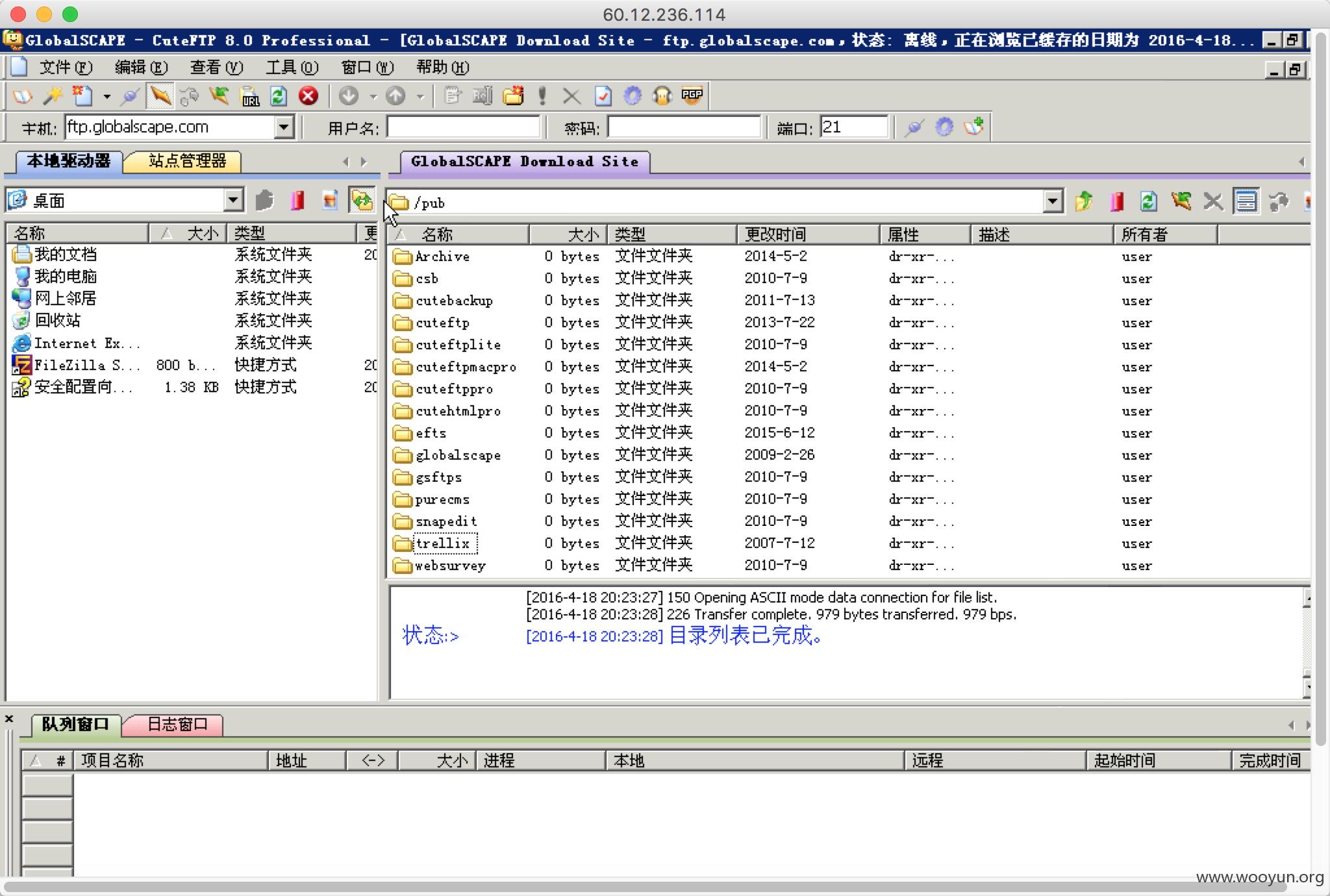The image size is (1330, 896).
Task: Click the grey Download arrow icon
Action: coord(349,96)
